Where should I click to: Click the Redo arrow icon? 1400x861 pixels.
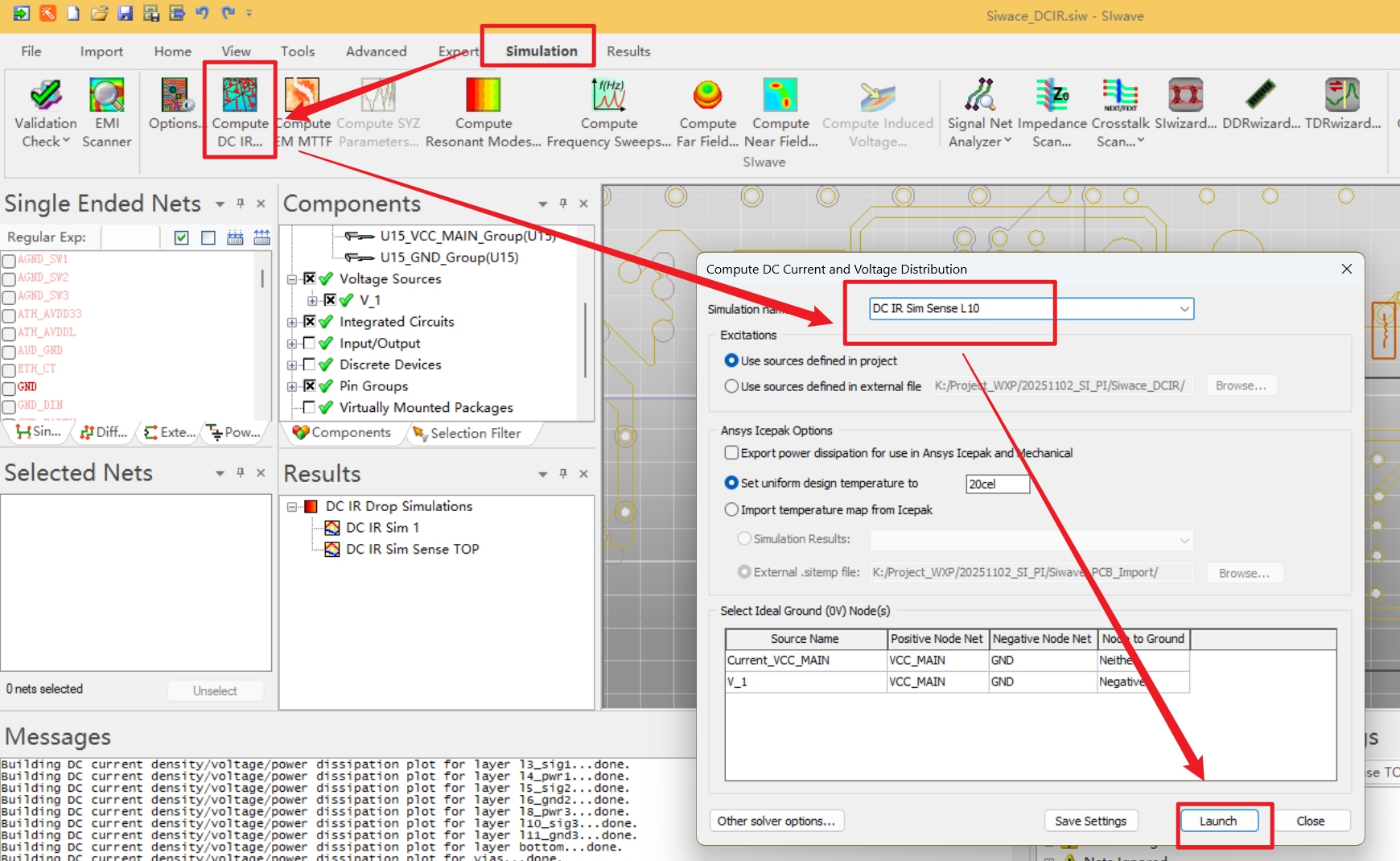point(228,13)
